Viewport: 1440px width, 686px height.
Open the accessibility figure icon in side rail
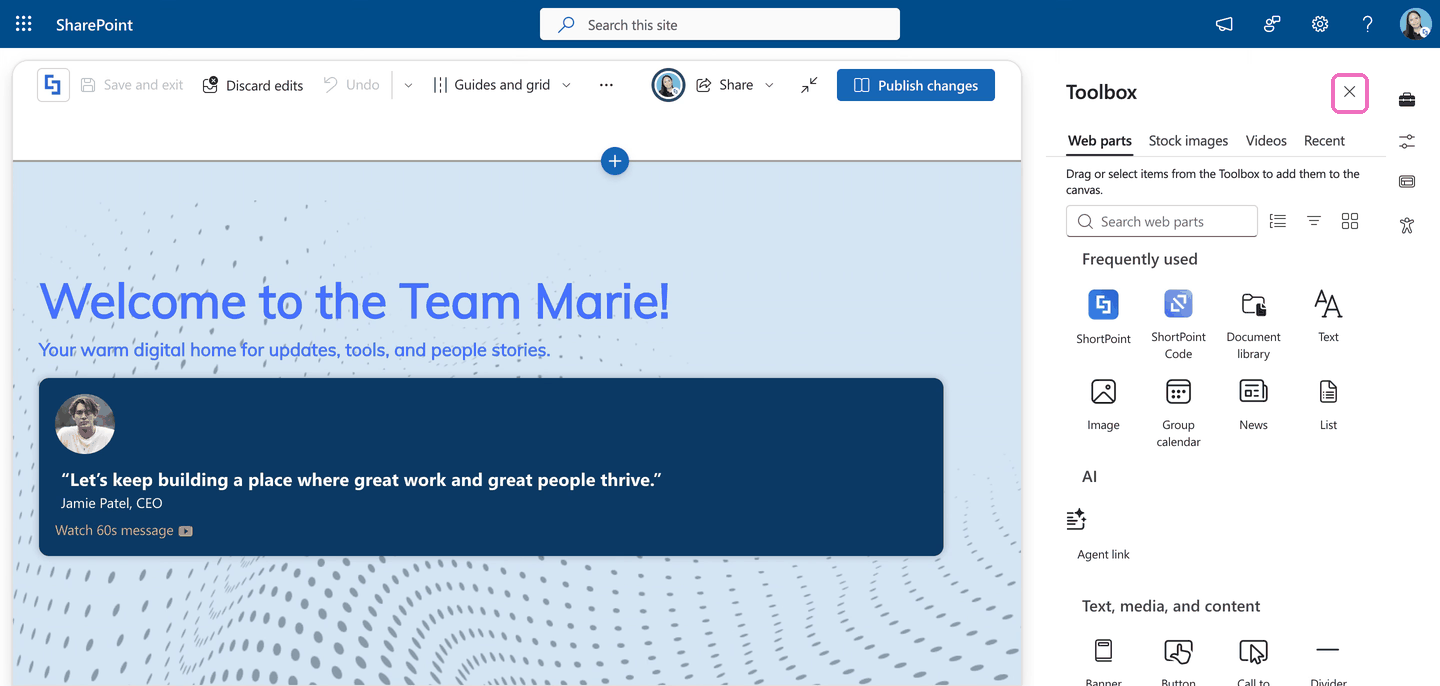point(1407,225)
